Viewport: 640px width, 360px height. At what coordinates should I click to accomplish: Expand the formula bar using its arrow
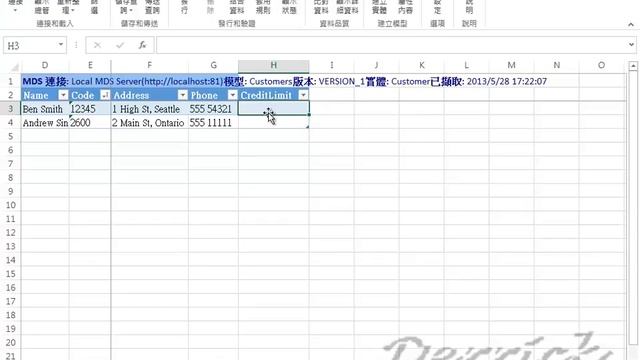pos(631,44)
